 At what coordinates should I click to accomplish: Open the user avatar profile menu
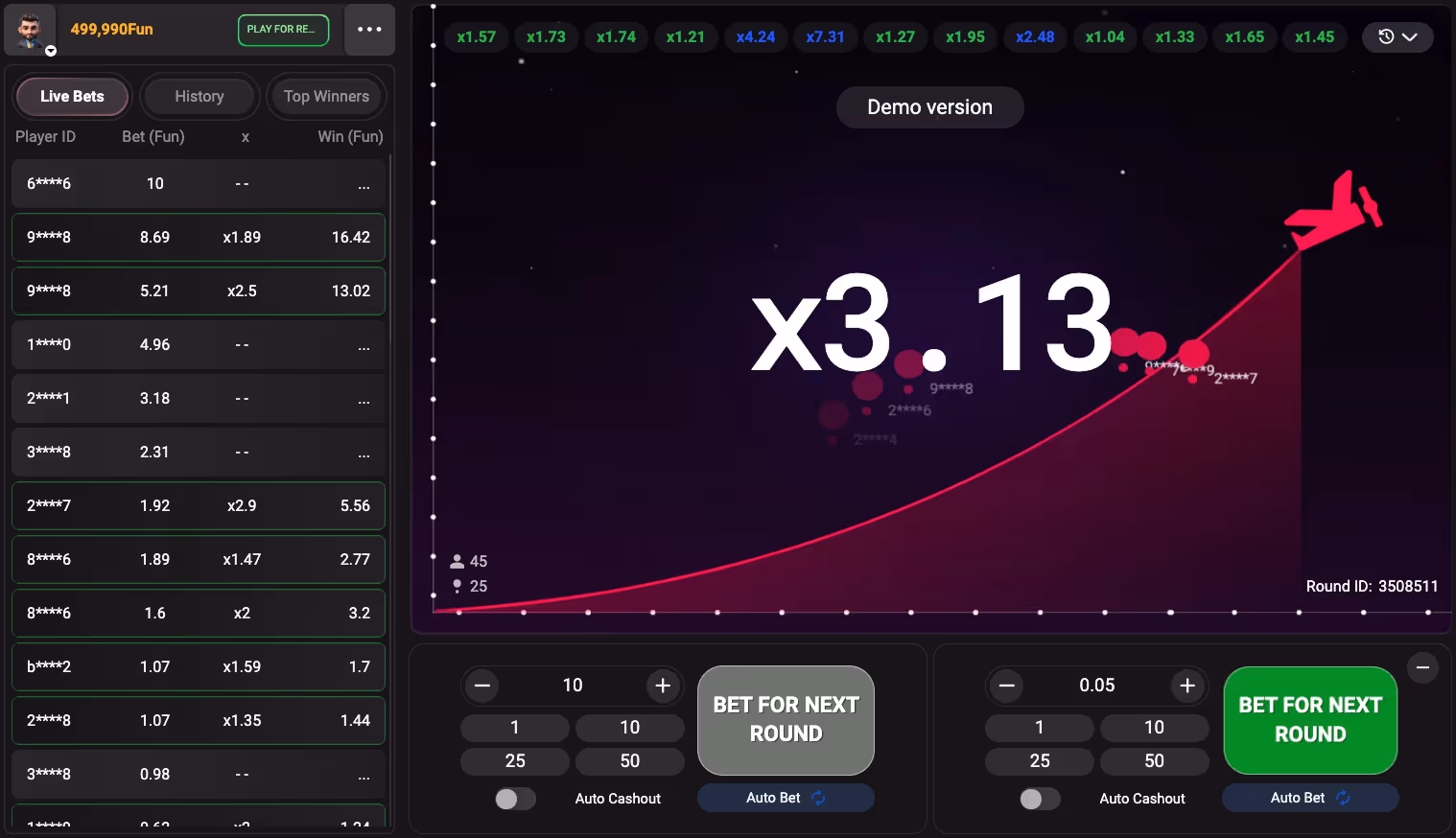click(30, 32)
